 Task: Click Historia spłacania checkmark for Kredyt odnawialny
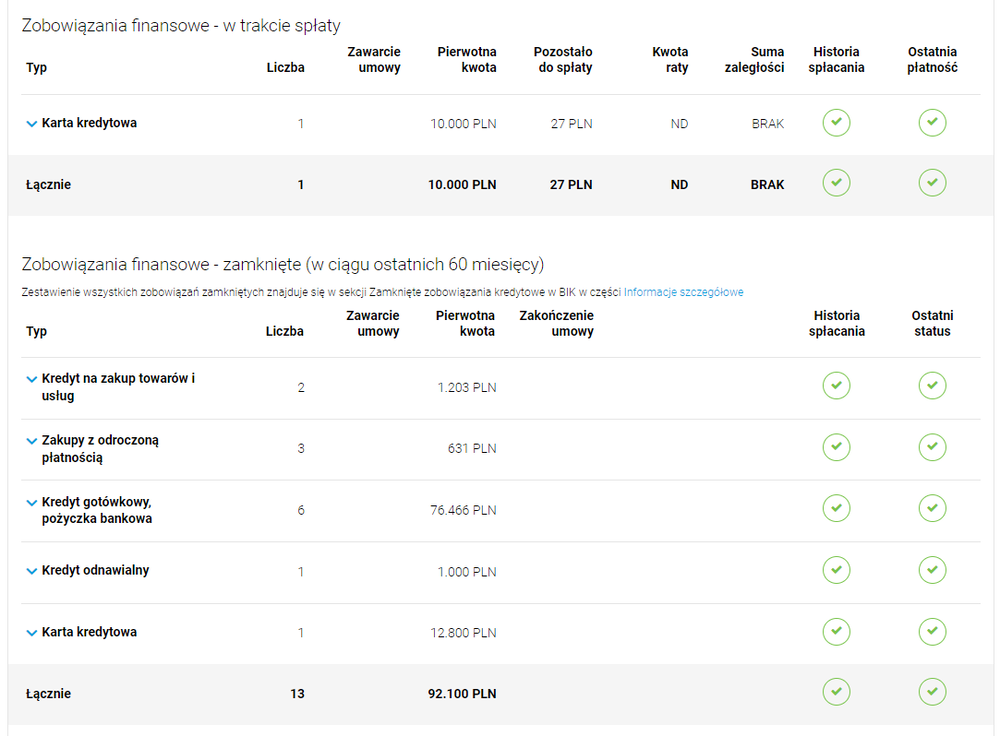click(x=836, y=570)
